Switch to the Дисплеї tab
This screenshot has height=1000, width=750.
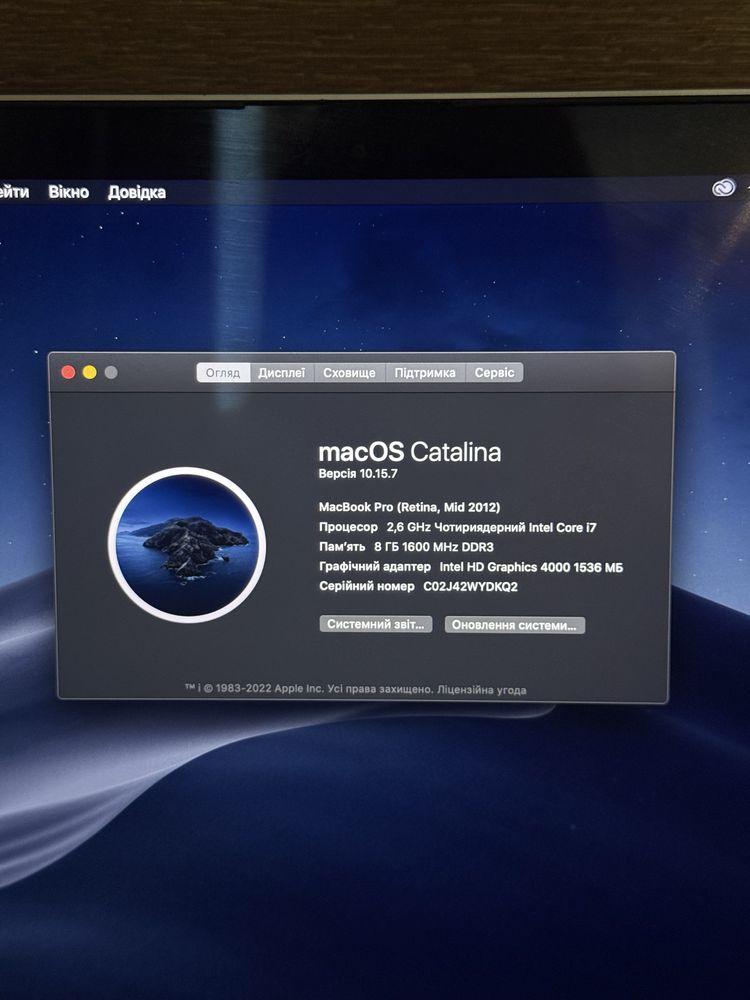[x=282, y=373]
